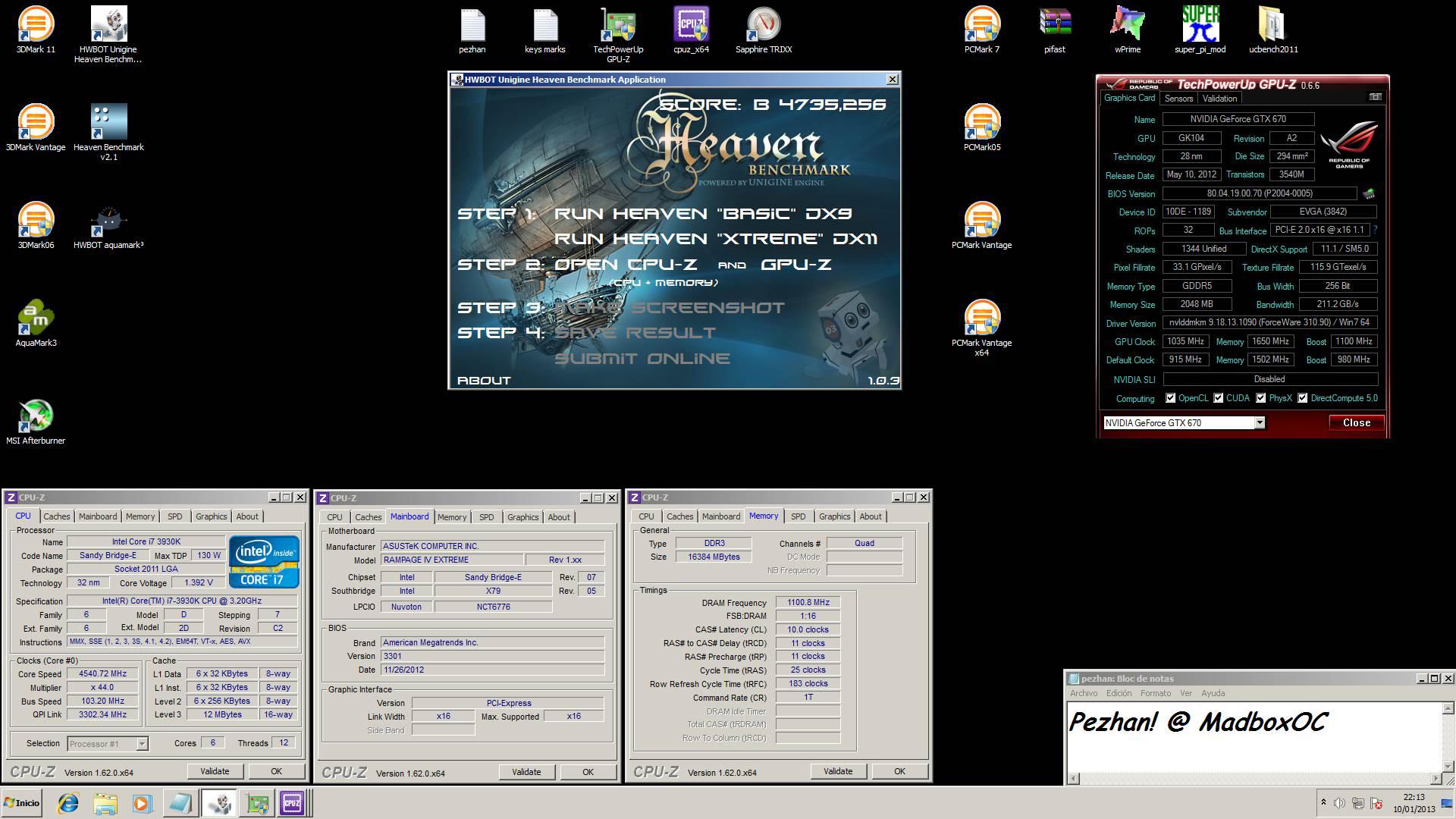Image resolution: width=1456 pixels, height=819 pixels.
Task: Toggle the PhysX checkbox in GPU-Z
Action: click(x=1261, y=398)
